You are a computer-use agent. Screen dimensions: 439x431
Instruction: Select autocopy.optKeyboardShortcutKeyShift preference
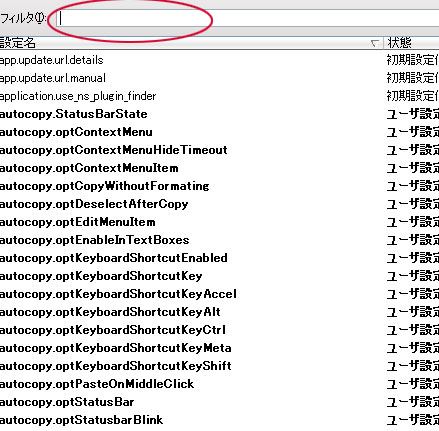(x=116, y=366)
